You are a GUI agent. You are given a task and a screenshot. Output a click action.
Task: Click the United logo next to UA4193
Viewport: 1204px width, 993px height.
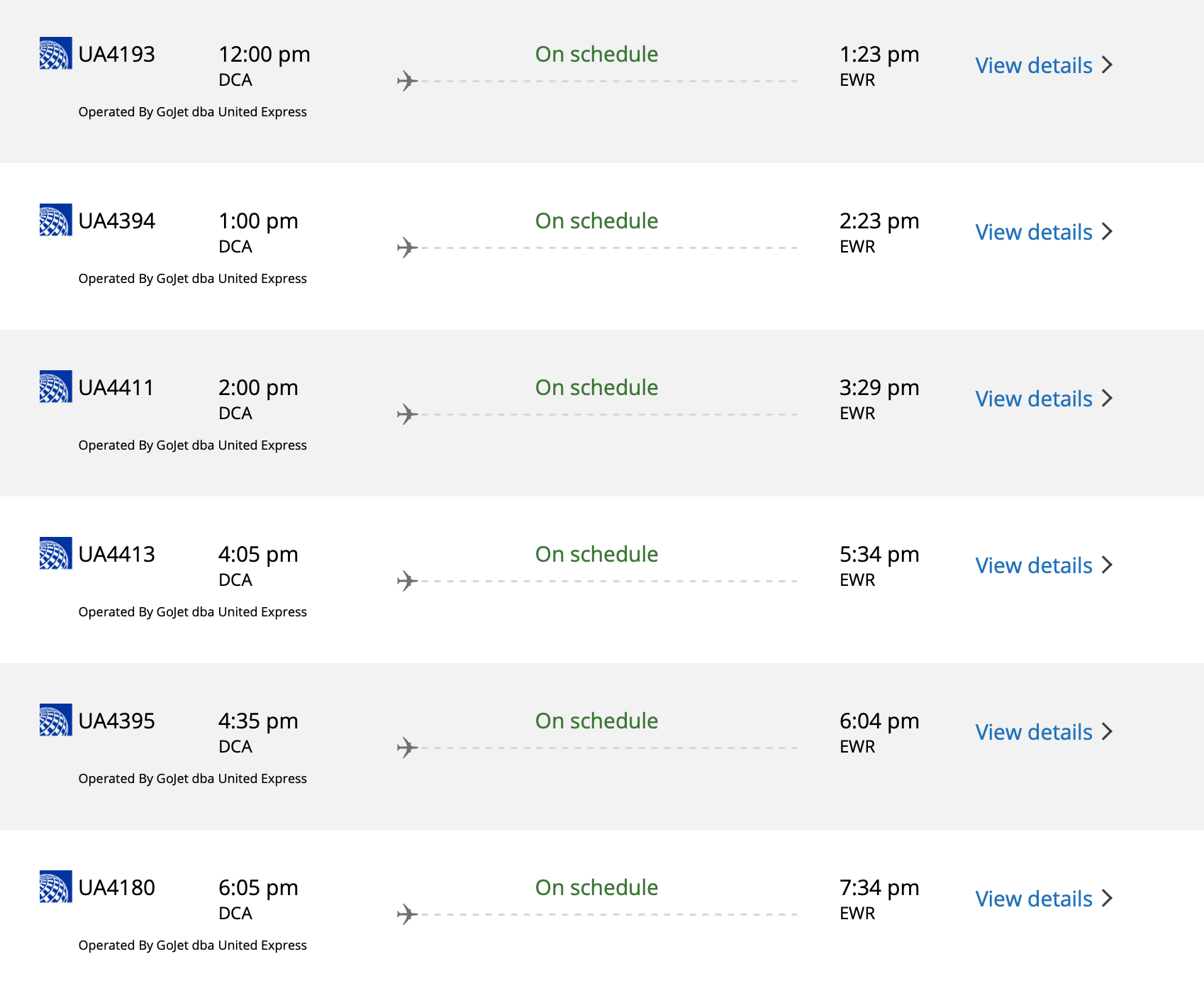coord(55,52)
